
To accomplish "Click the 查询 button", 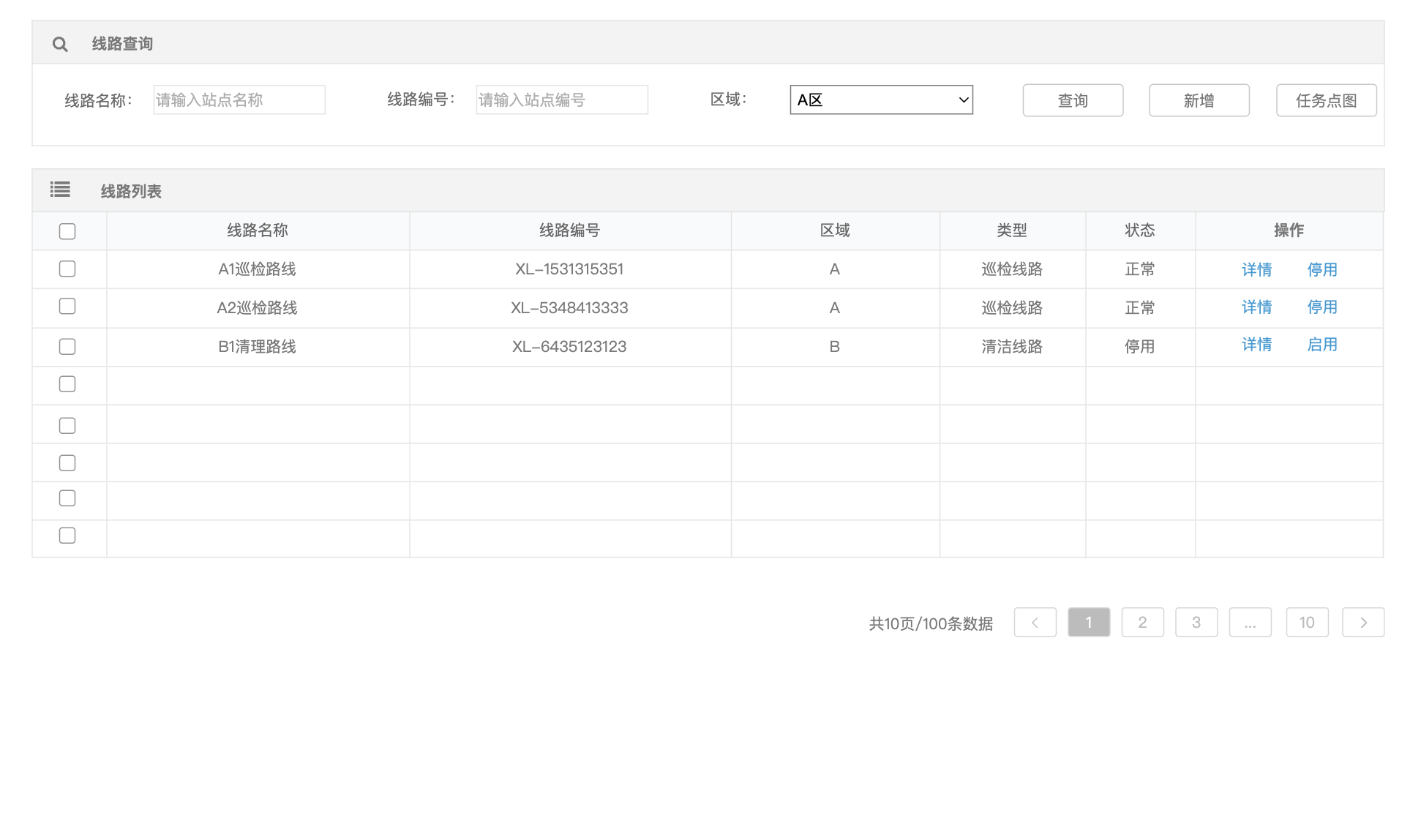I will (1073, 100).
